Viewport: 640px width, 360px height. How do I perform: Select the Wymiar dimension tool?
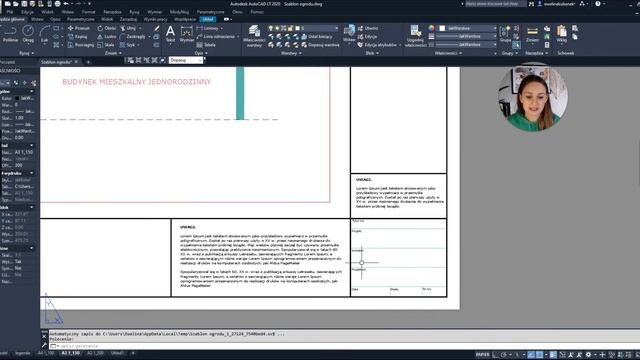tap(187, 33)
